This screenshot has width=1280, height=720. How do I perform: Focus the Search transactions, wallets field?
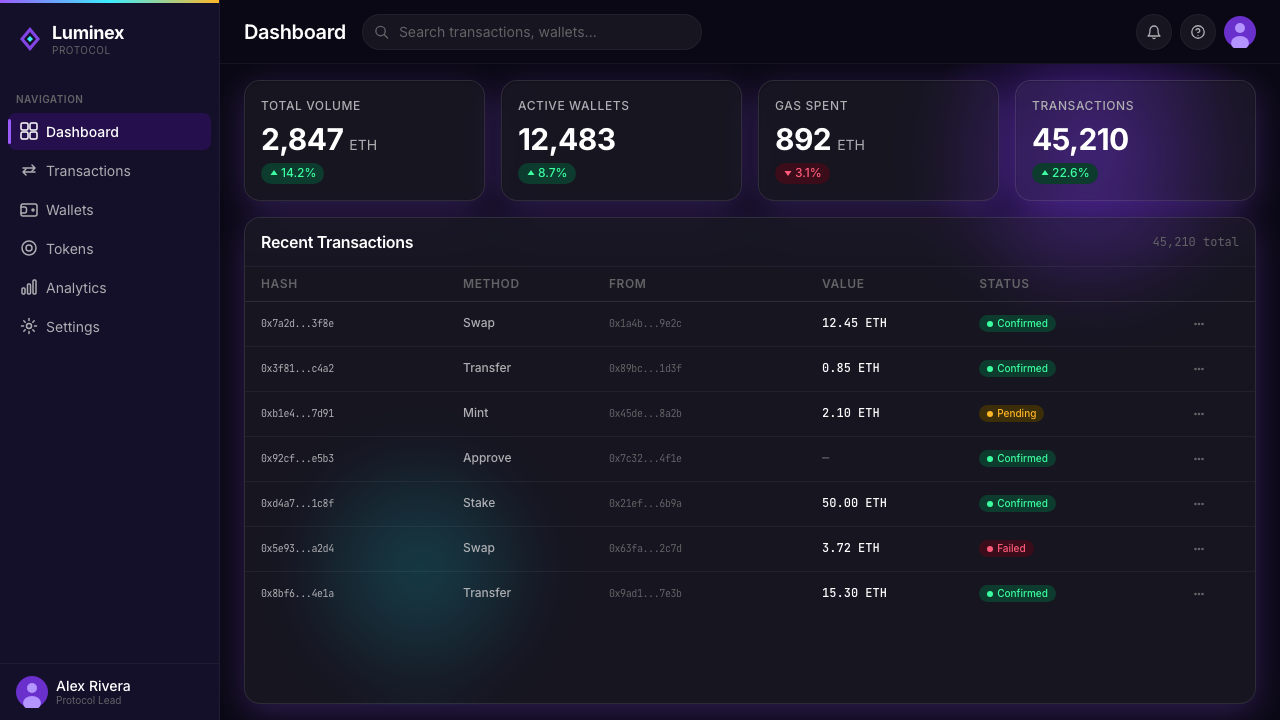532,32
